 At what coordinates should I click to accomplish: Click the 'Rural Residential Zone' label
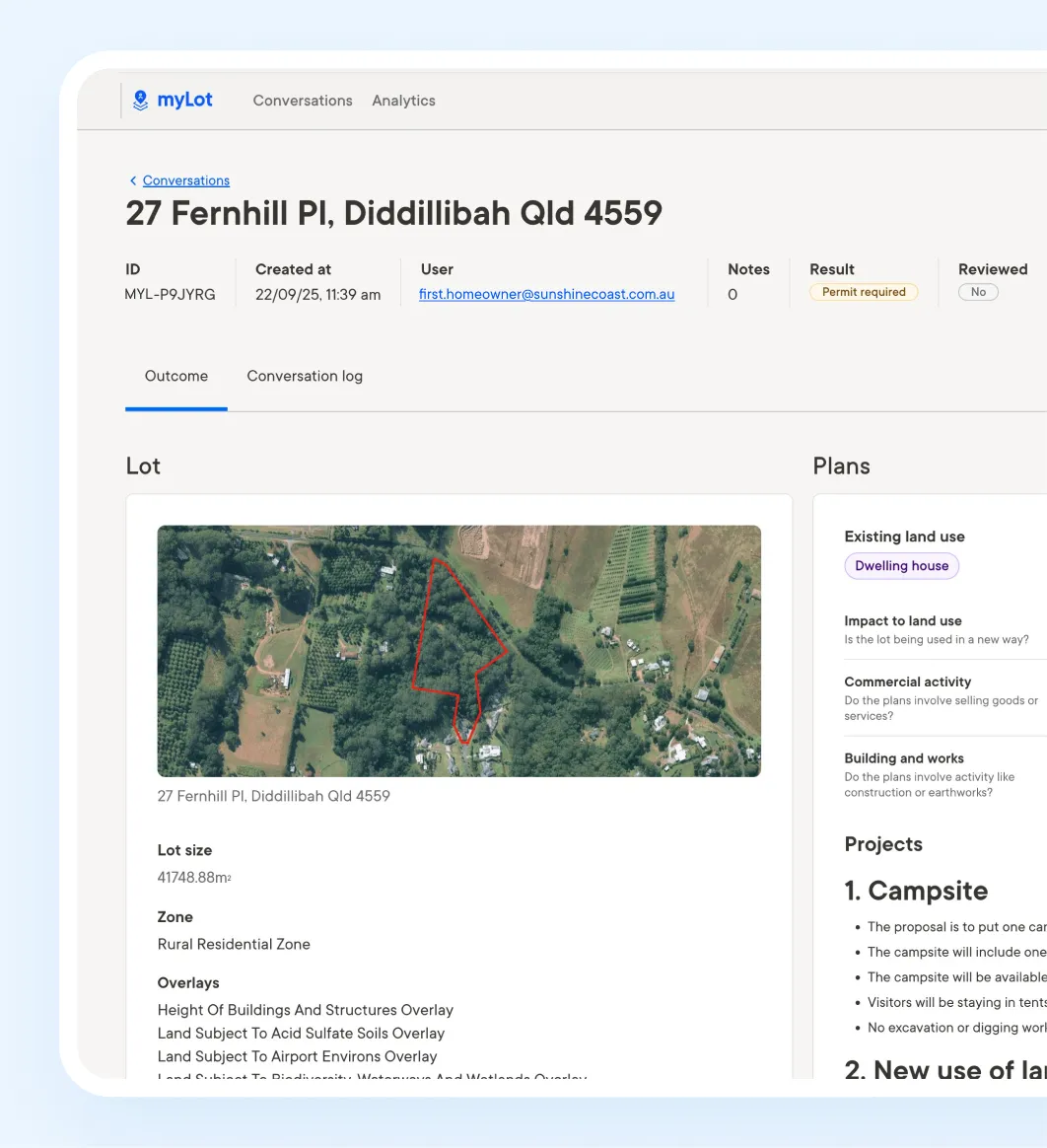(234, 944)
